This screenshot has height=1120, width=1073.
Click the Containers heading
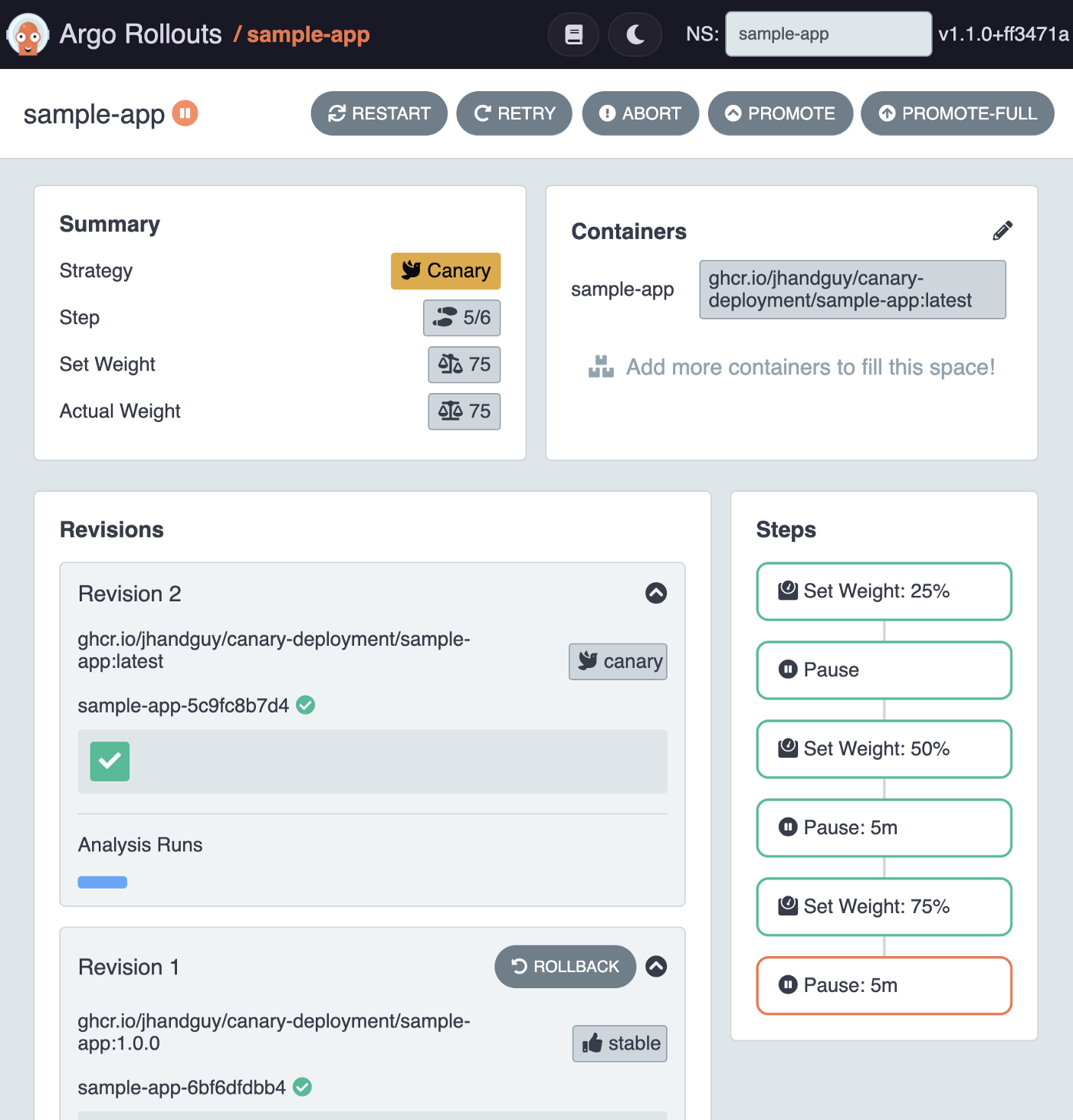[x=628, y=231]
